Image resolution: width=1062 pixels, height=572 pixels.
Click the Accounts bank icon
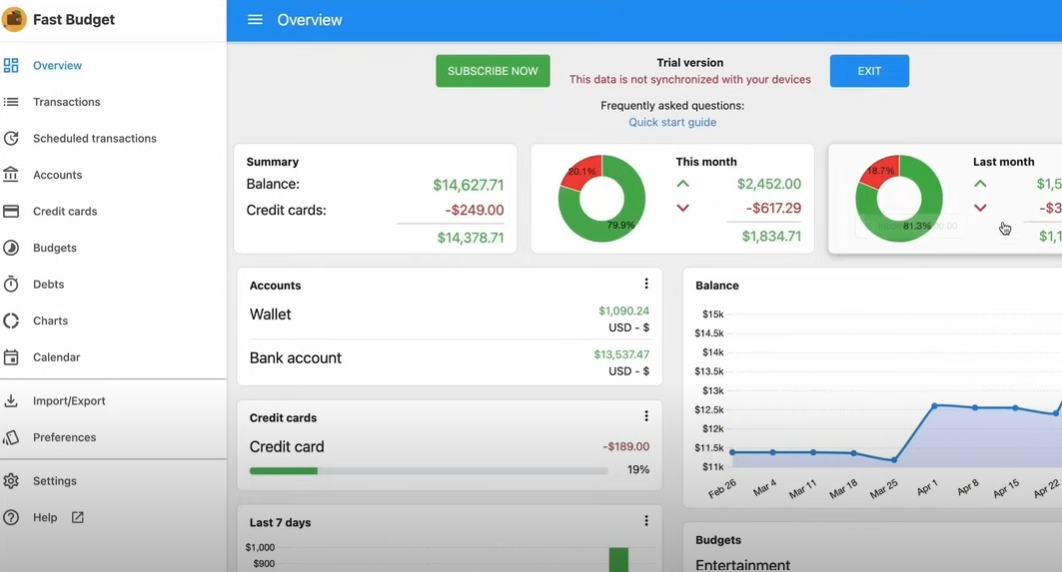(x=11, y=175)
